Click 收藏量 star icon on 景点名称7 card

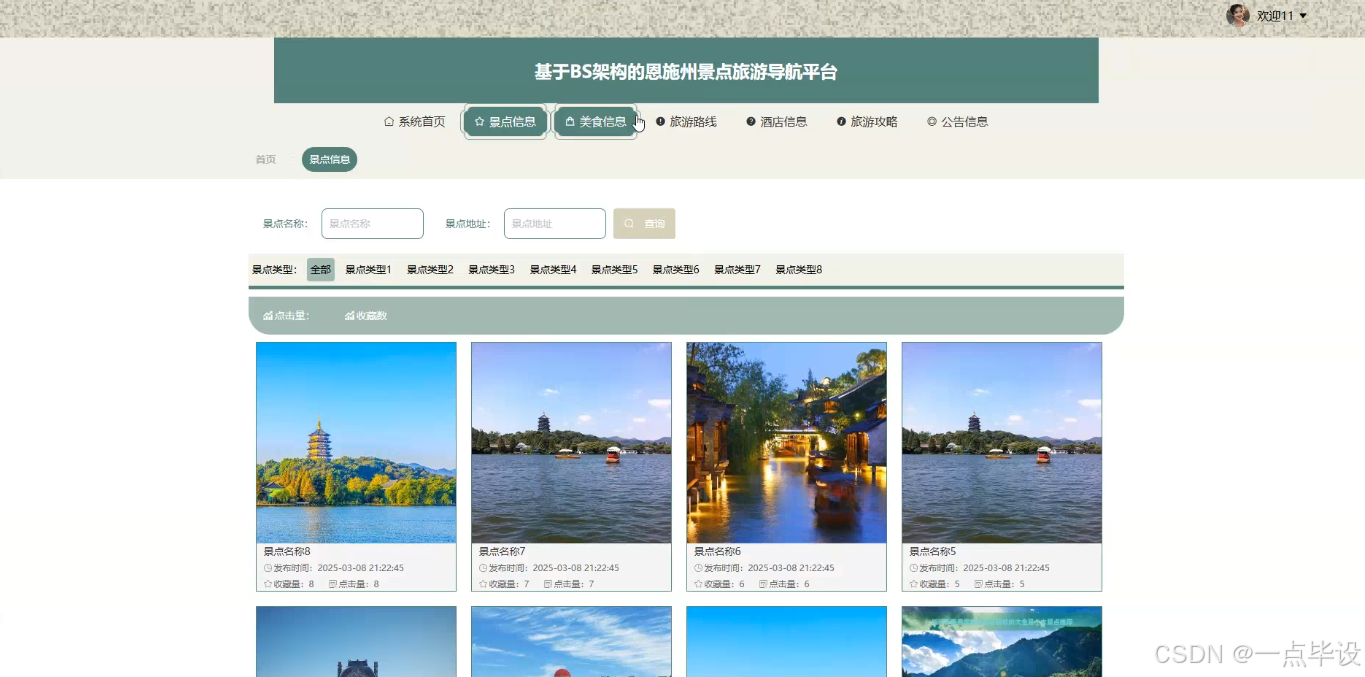(483, 584)
